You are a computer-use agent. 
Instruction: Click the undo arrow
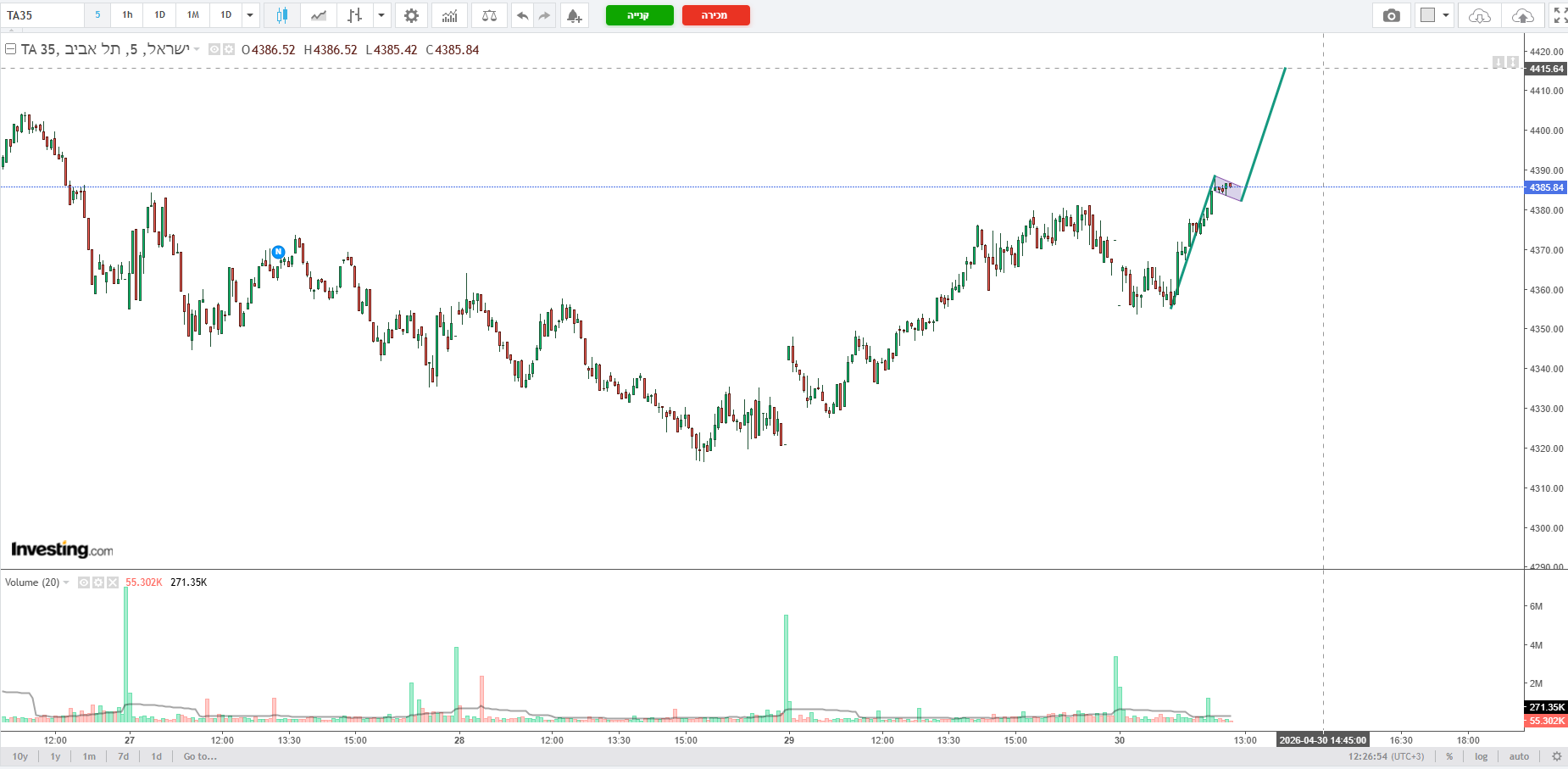[x=522, y=15]
